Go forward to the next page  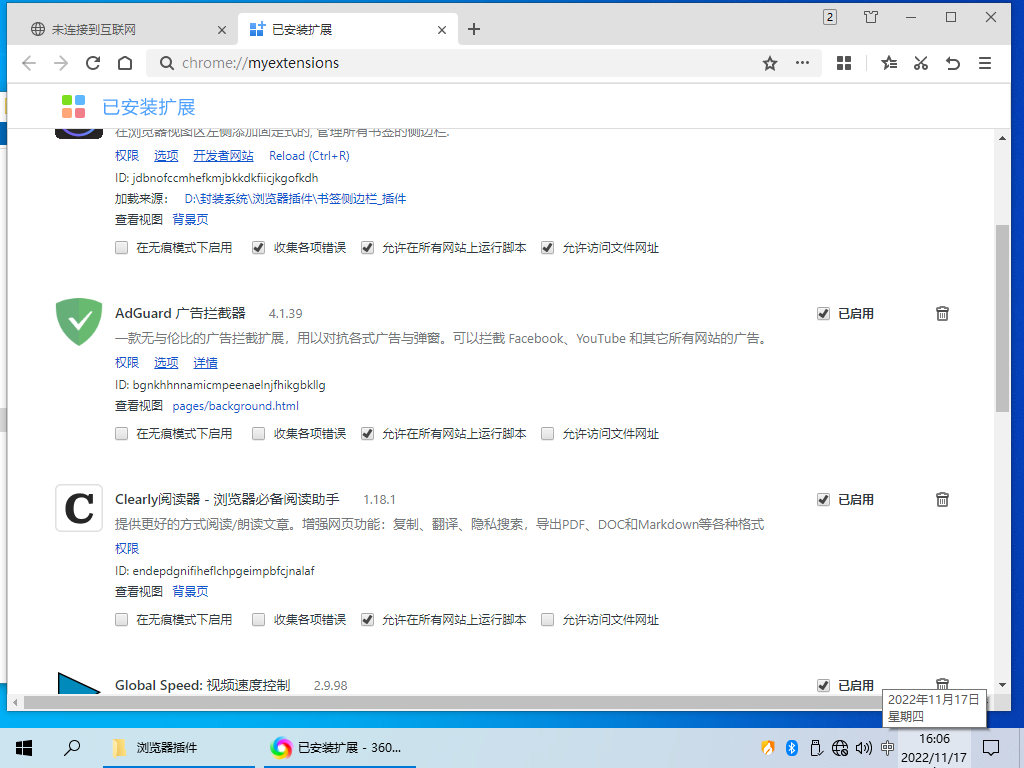(61, 63)
